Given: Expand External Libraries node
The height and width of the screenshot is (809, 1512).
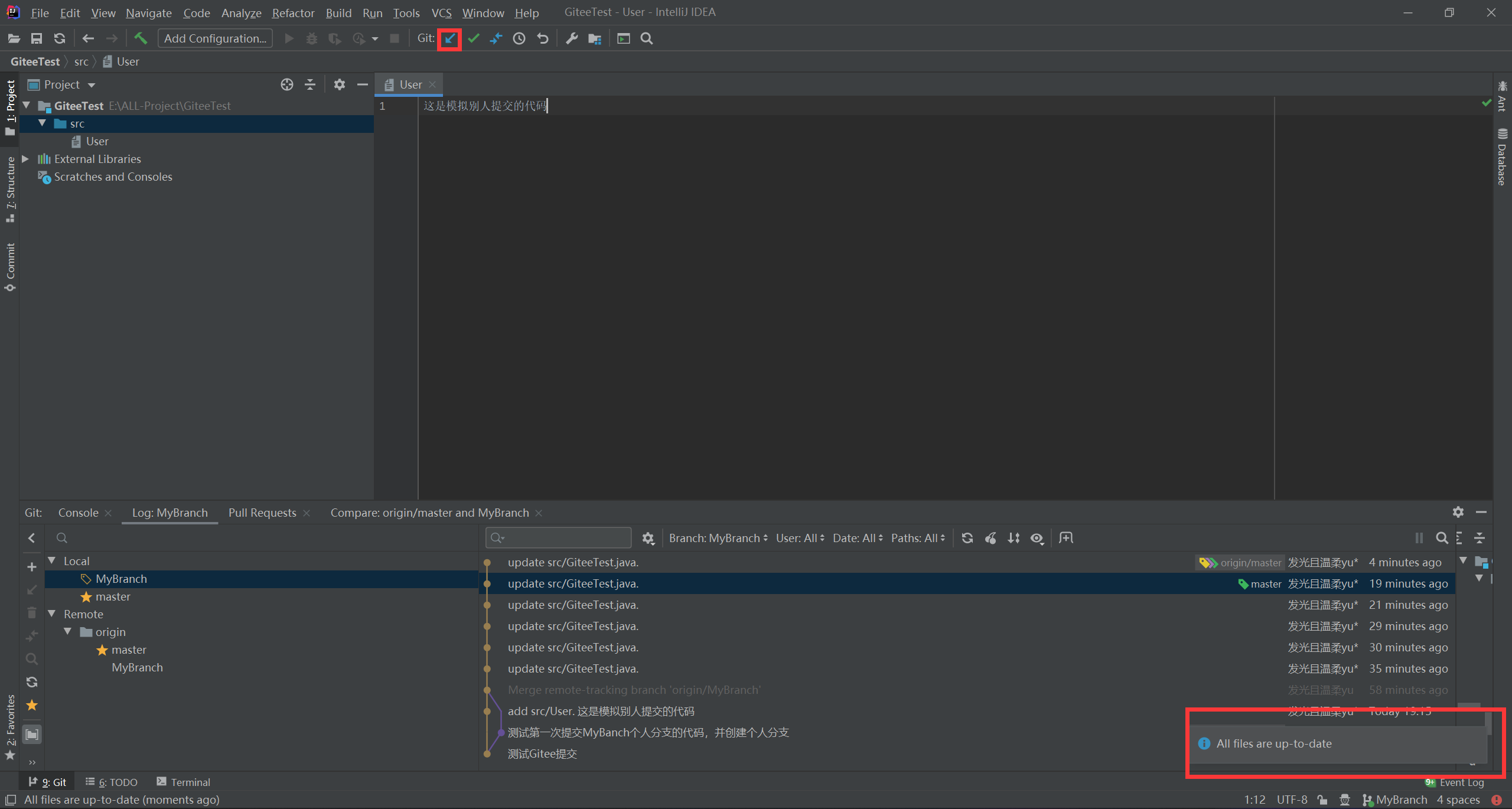Looking at the screenshot, I should 25,159.
